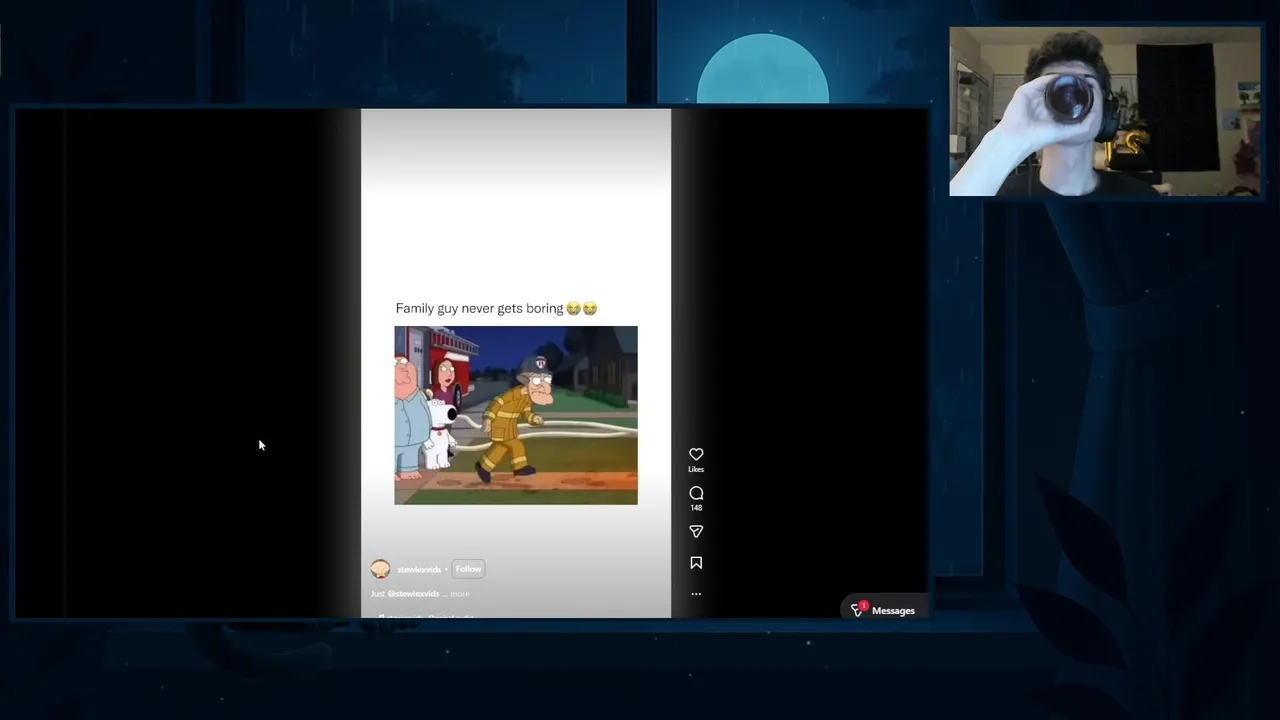Follow the stewiexvids account

468,569
